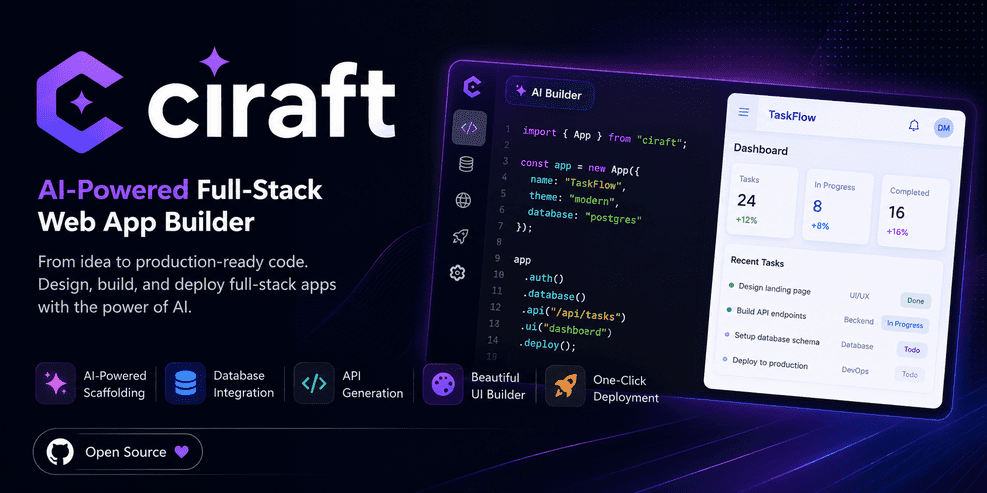Click the Database Integration icon
The width and height of the screenshot is (987, 493).
click(185, 383)
